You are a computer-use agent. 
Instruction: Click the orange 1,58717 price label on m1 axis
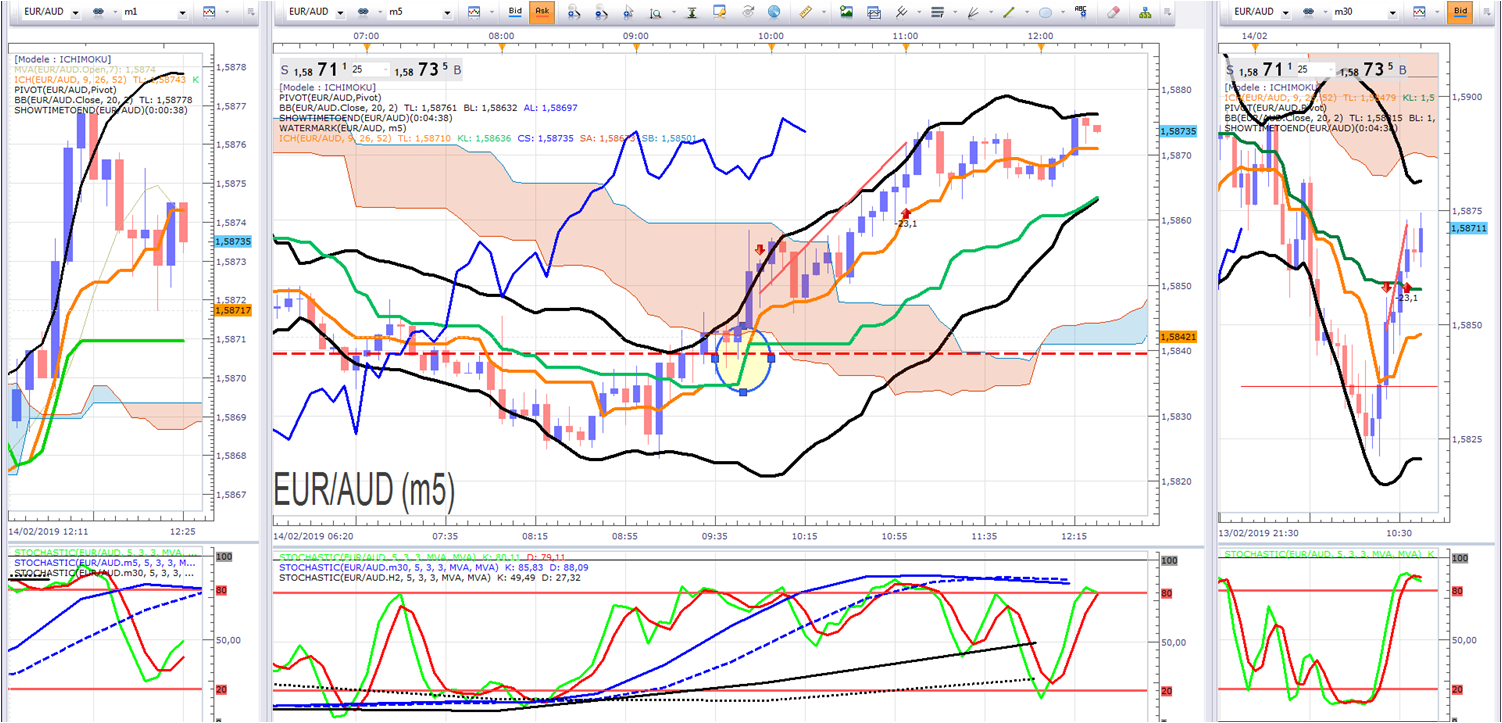[233, 311]
